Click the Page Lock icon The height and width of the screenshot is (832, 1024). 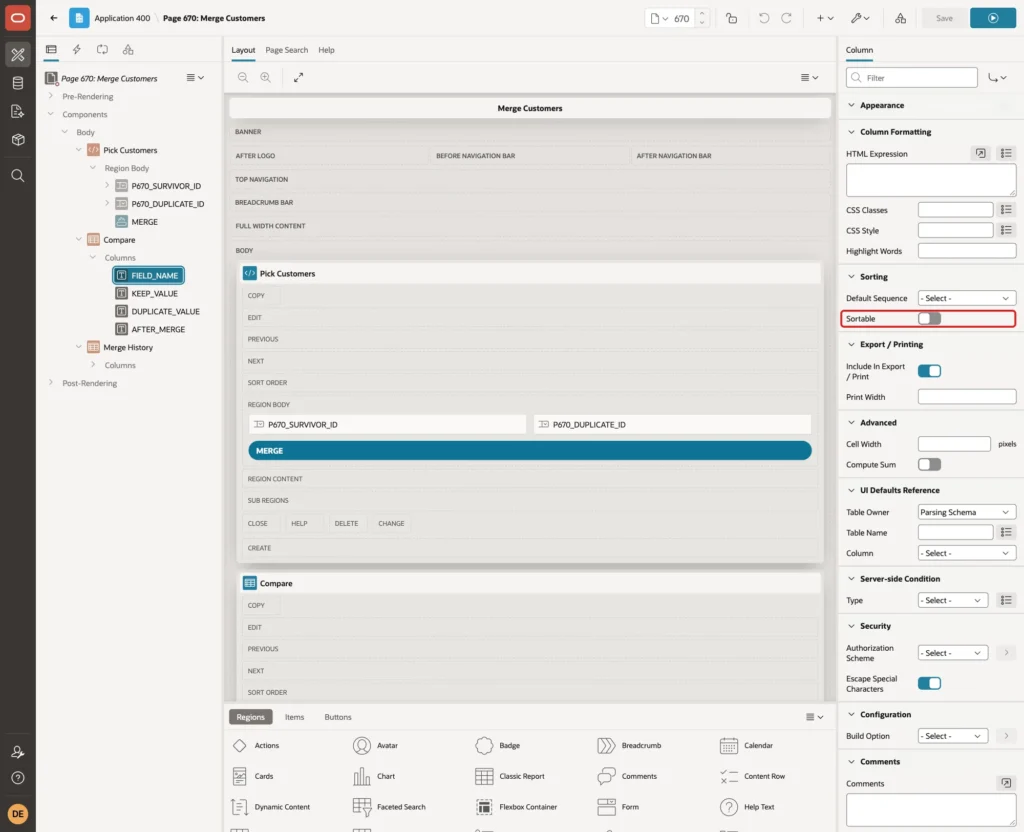click(731, 18)
